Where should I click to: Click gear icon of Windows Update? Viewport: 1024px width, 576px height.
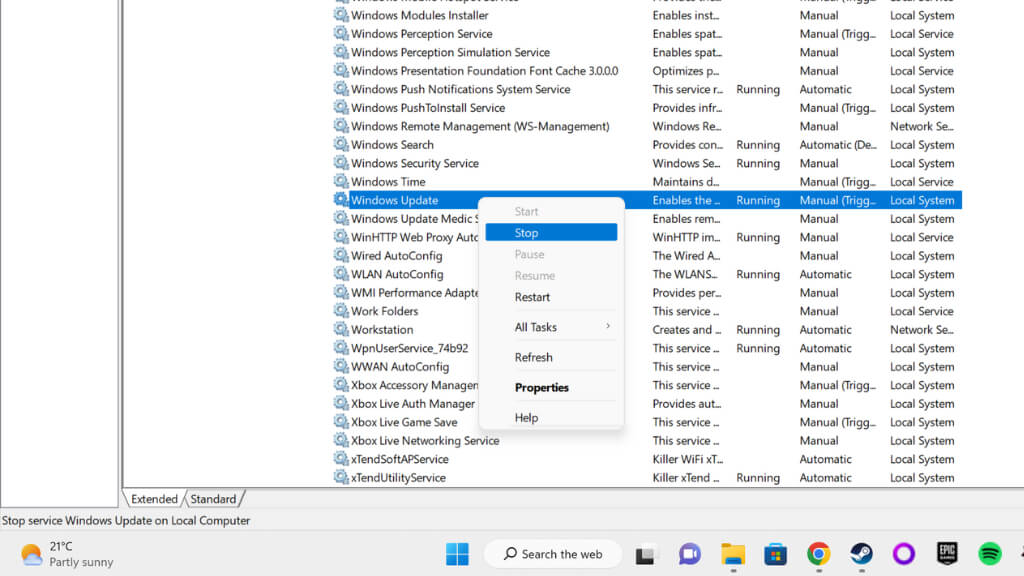pyautogui.click(x=341, y=200)
